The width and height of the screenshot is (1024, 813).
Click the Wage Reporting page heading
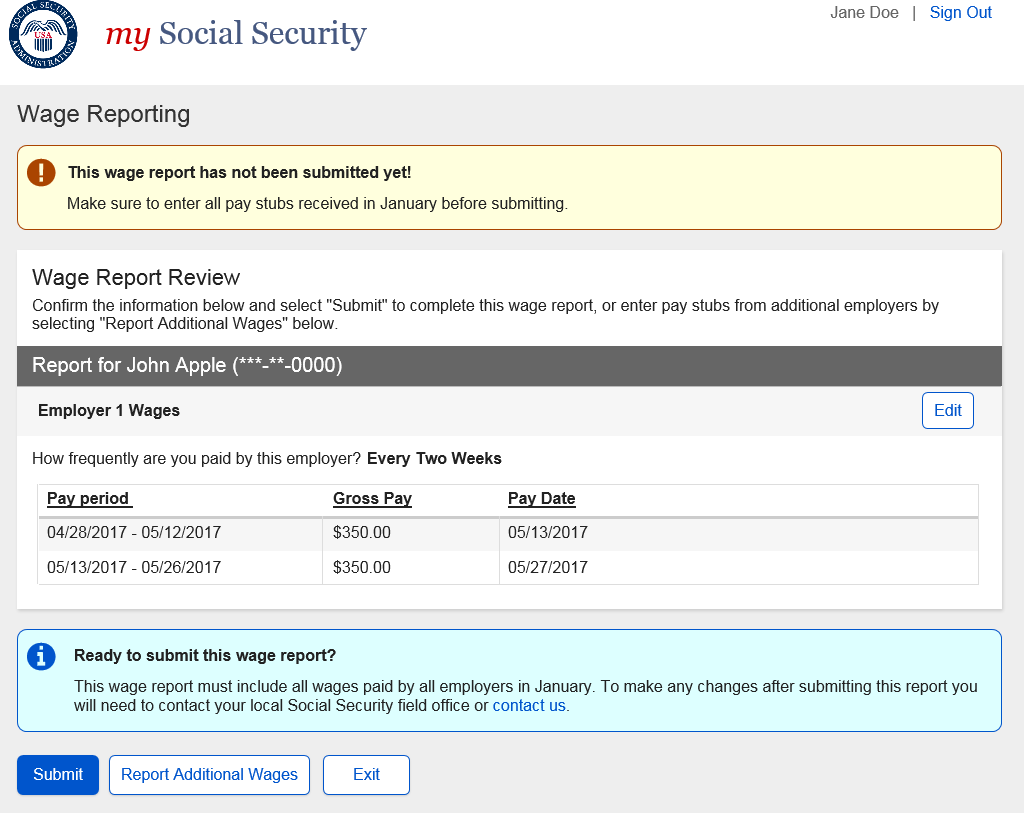tap(103, 114)
